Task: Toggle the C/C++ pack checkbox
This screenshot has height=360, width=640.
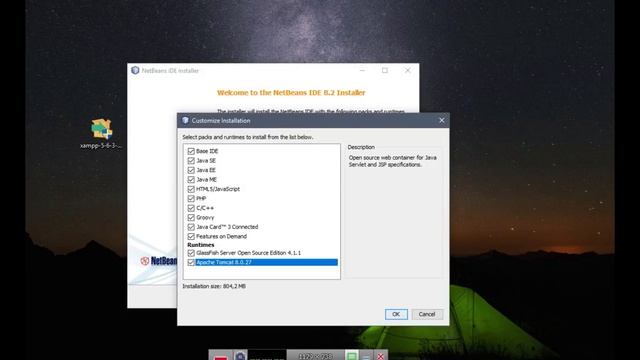Action: [191, 208]
